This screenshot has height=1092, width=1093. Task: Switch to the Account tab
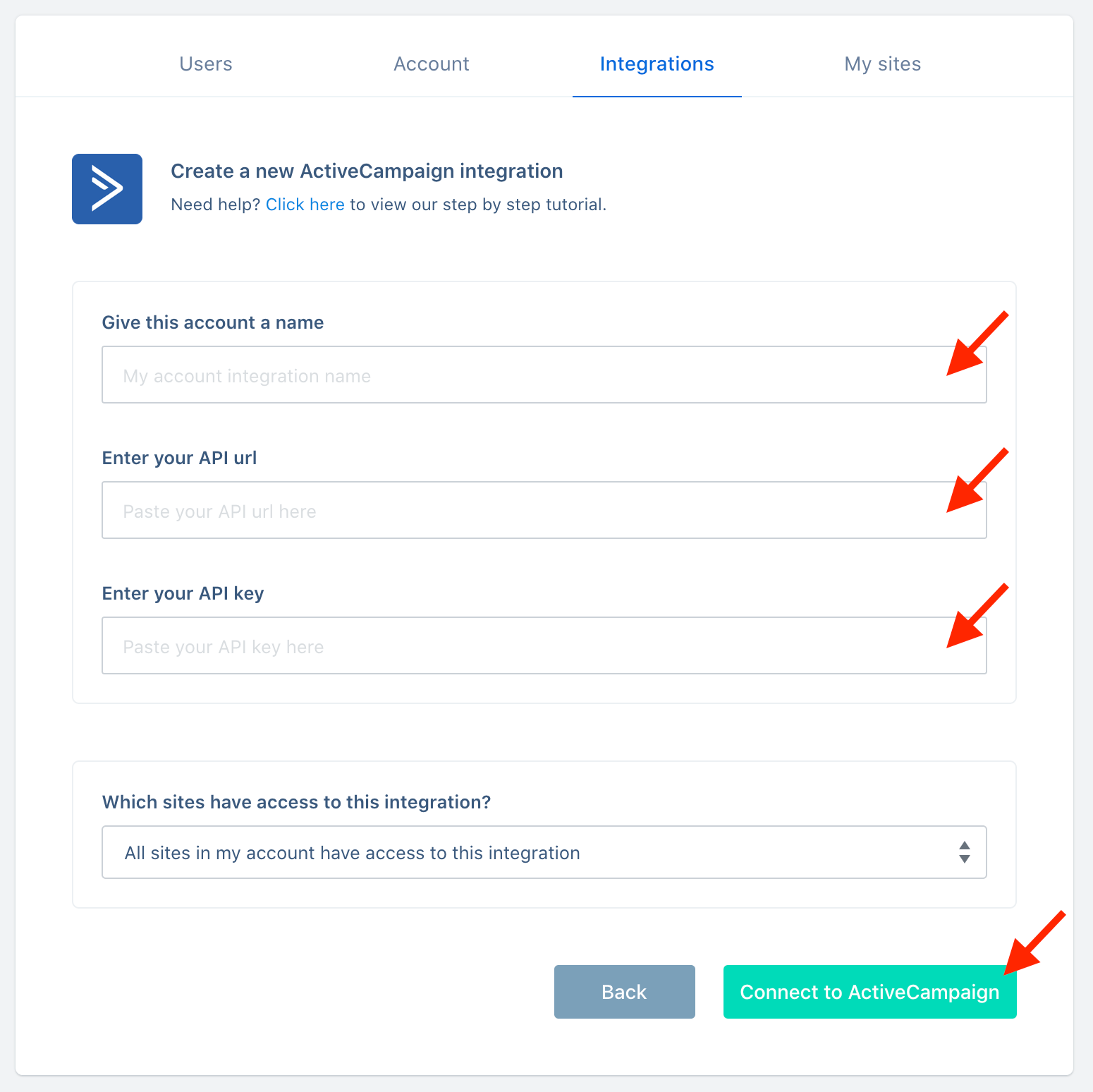(432, 64)
